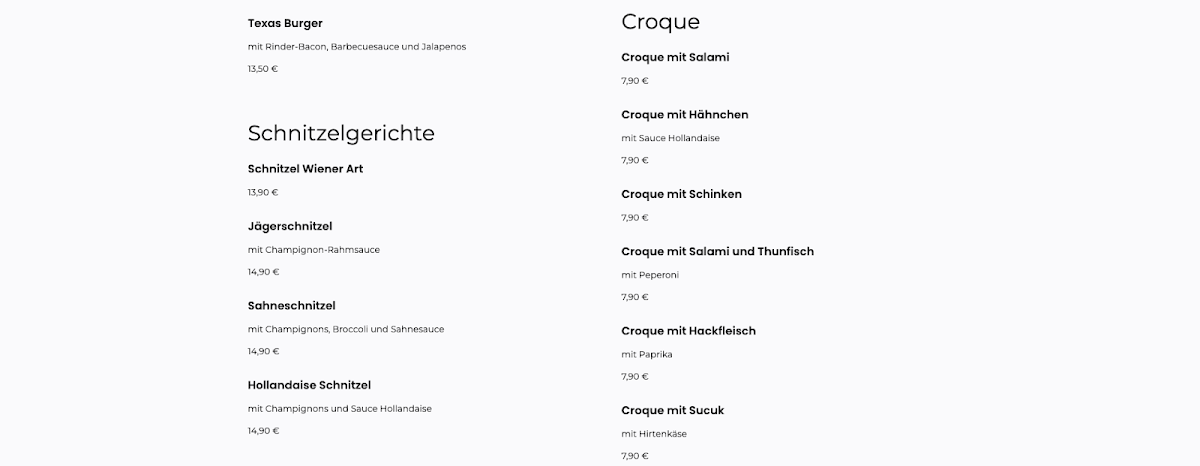This screenshot has width=1200, height=466.
Task: Click Croque mit Sucuk item
Action: click(672, 410)
